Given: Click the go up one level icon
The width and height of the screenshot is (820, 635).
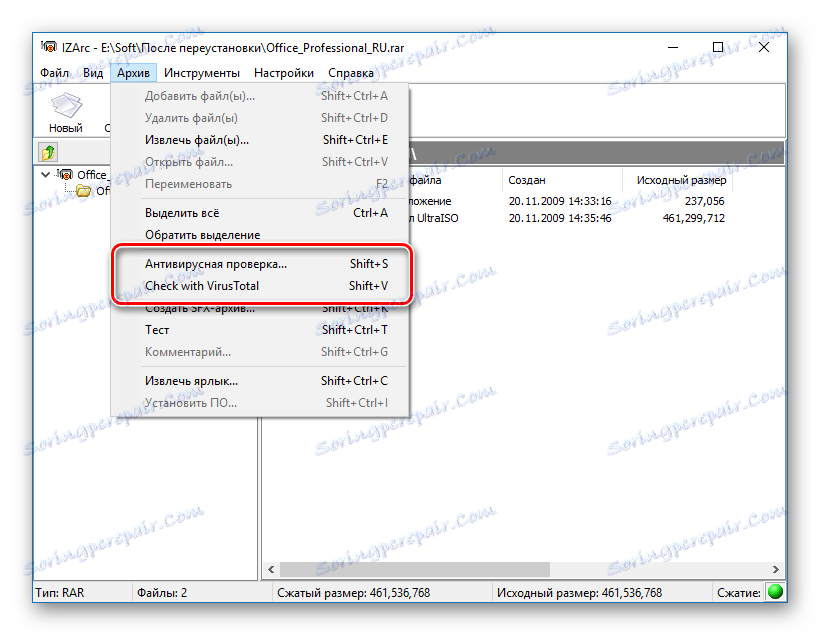Looking at the screenshot, I should 48,153.
